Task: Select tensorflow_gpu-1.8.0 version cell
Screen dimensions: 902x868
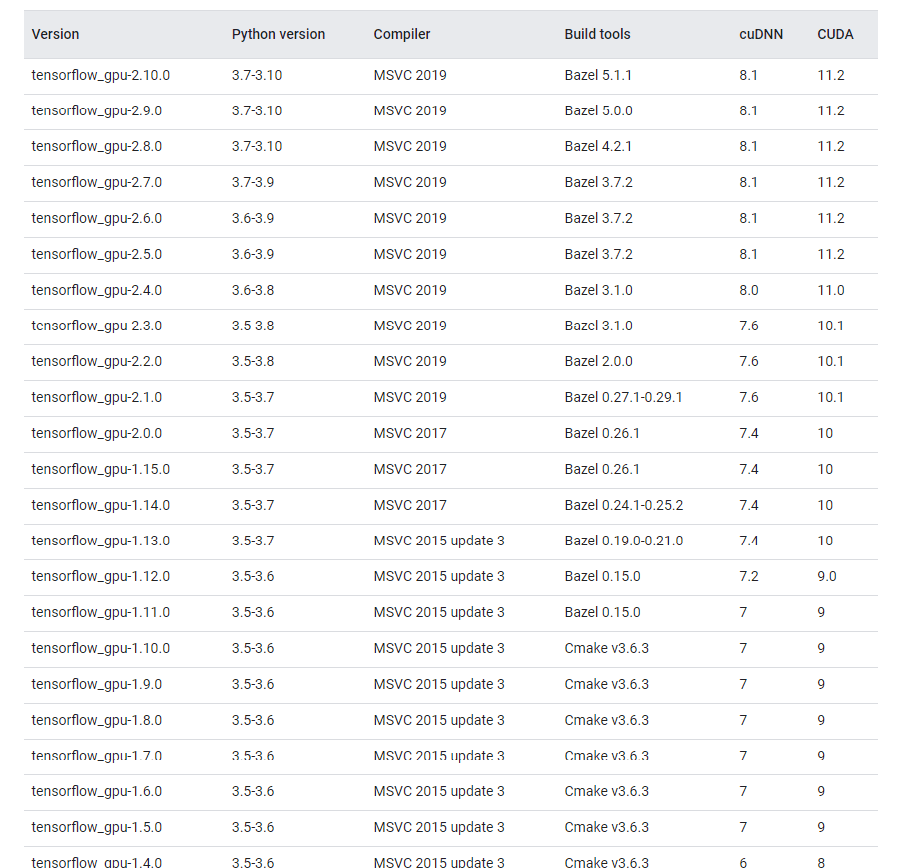Action: click(97, 721)
